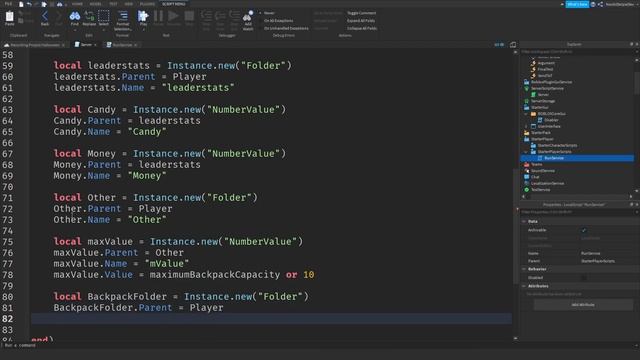This screenshot has height=360, width=640.
Task: Open the FILE menu
Action: pyautogui.click(x=8, y=4)
